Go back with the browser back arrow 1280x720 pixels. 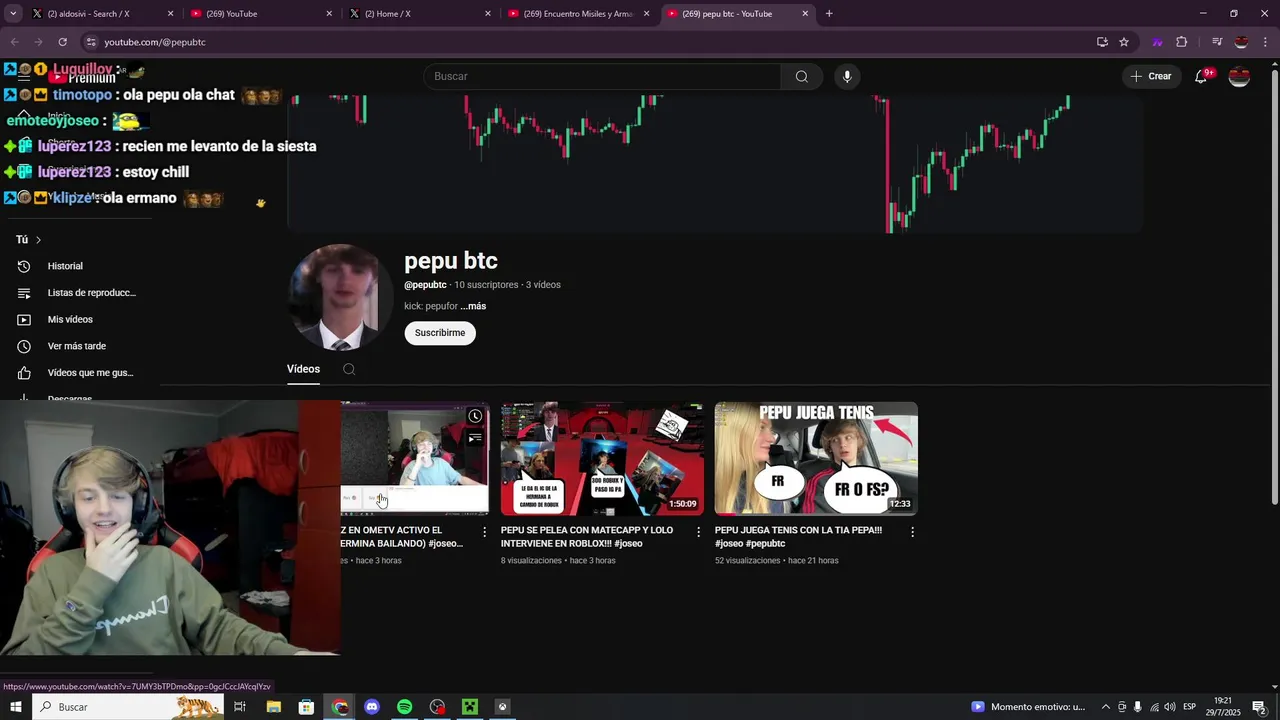click(14, 42)
